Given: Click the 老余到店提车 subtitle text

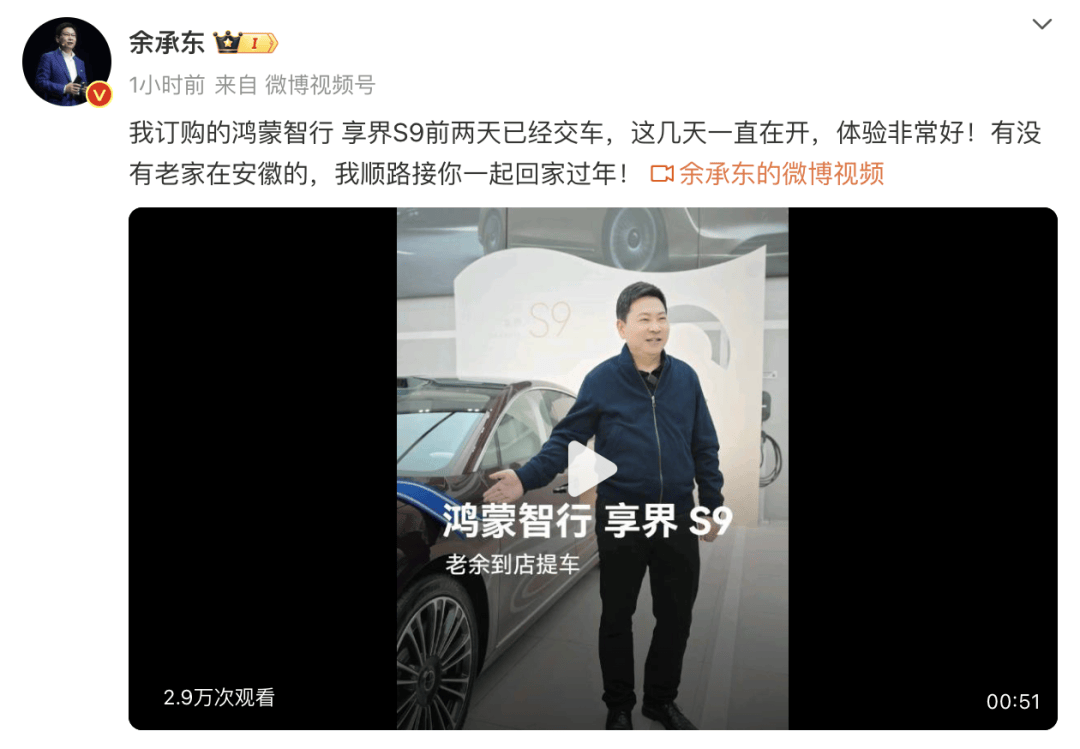Looking at the screenshot, I should (513, 564).
